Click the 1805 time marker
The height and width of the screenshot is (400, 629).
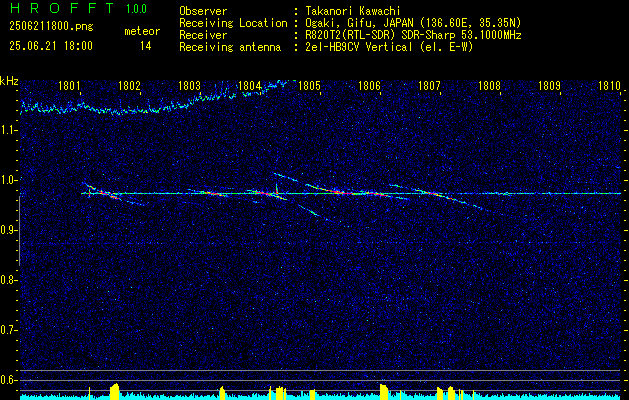tap(309, 86)
